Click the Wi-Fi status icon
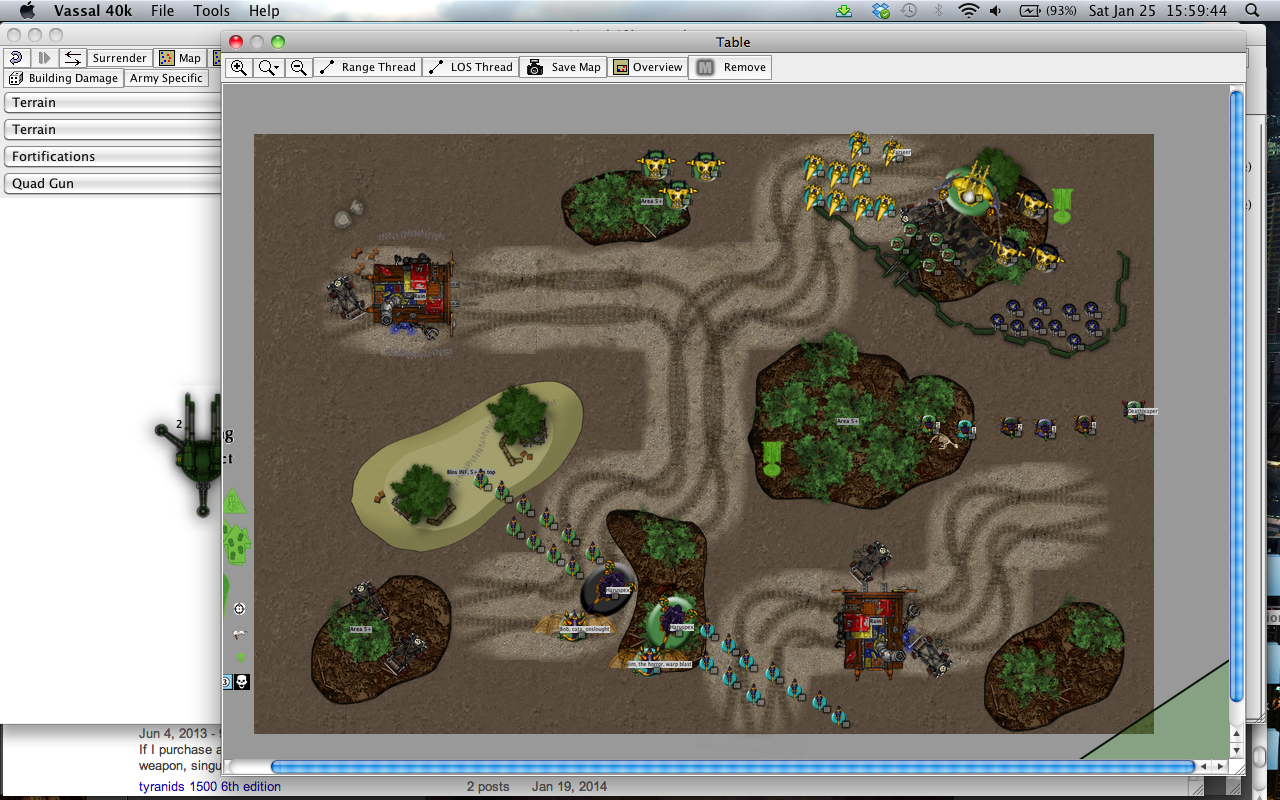The image size is (1280, 800). click(967, 11)
